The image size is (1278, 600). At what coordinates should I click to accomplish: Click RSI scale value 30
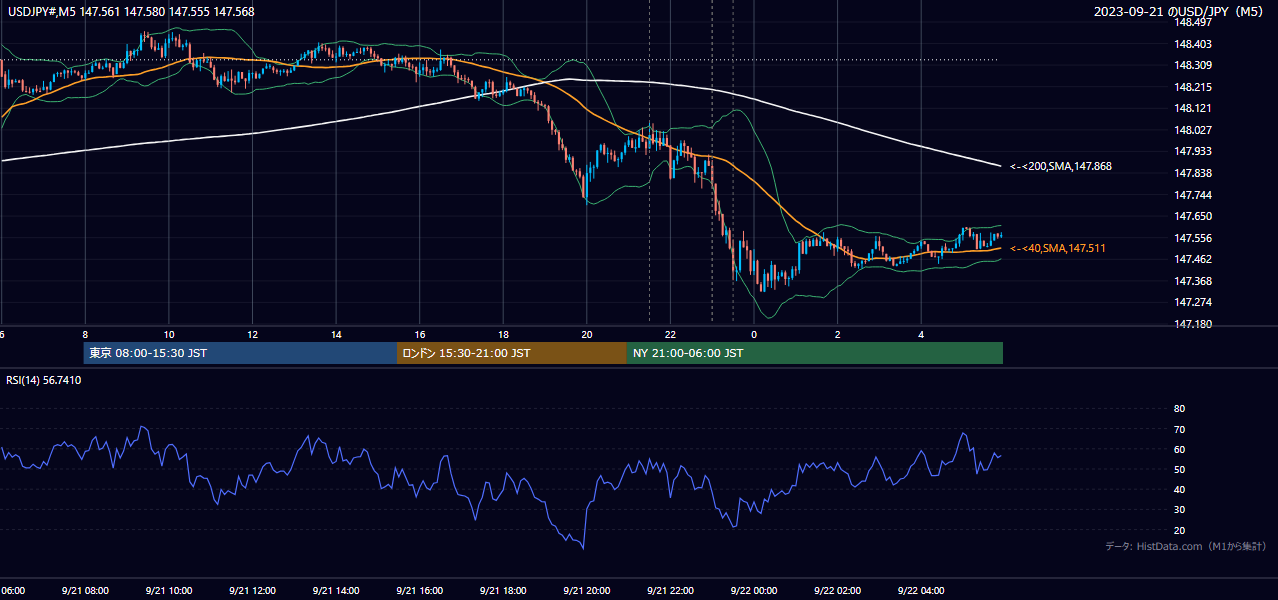[x=1179, y=510]
